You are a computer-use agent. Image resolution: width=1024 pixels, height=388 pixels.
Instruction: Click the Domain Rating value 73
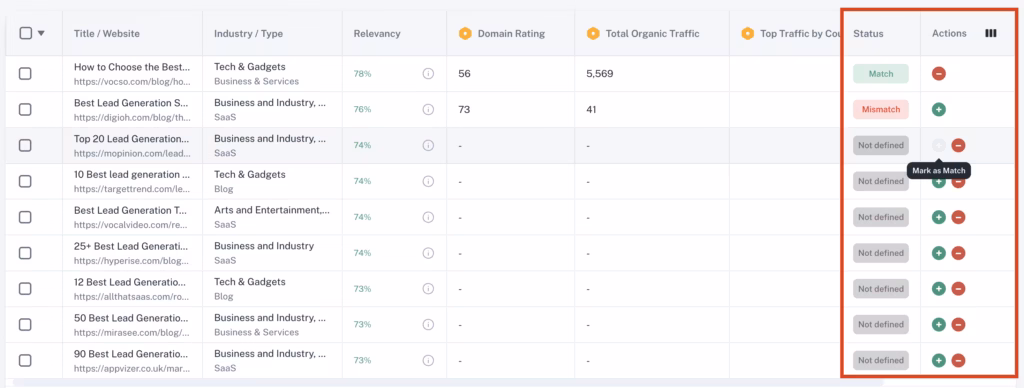pos(464,110)
